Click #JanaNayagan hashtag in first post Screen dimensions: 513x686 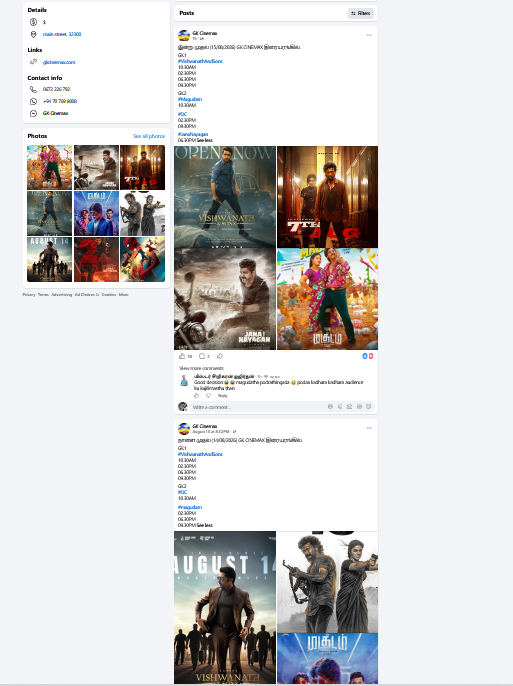tap(193, 134)
